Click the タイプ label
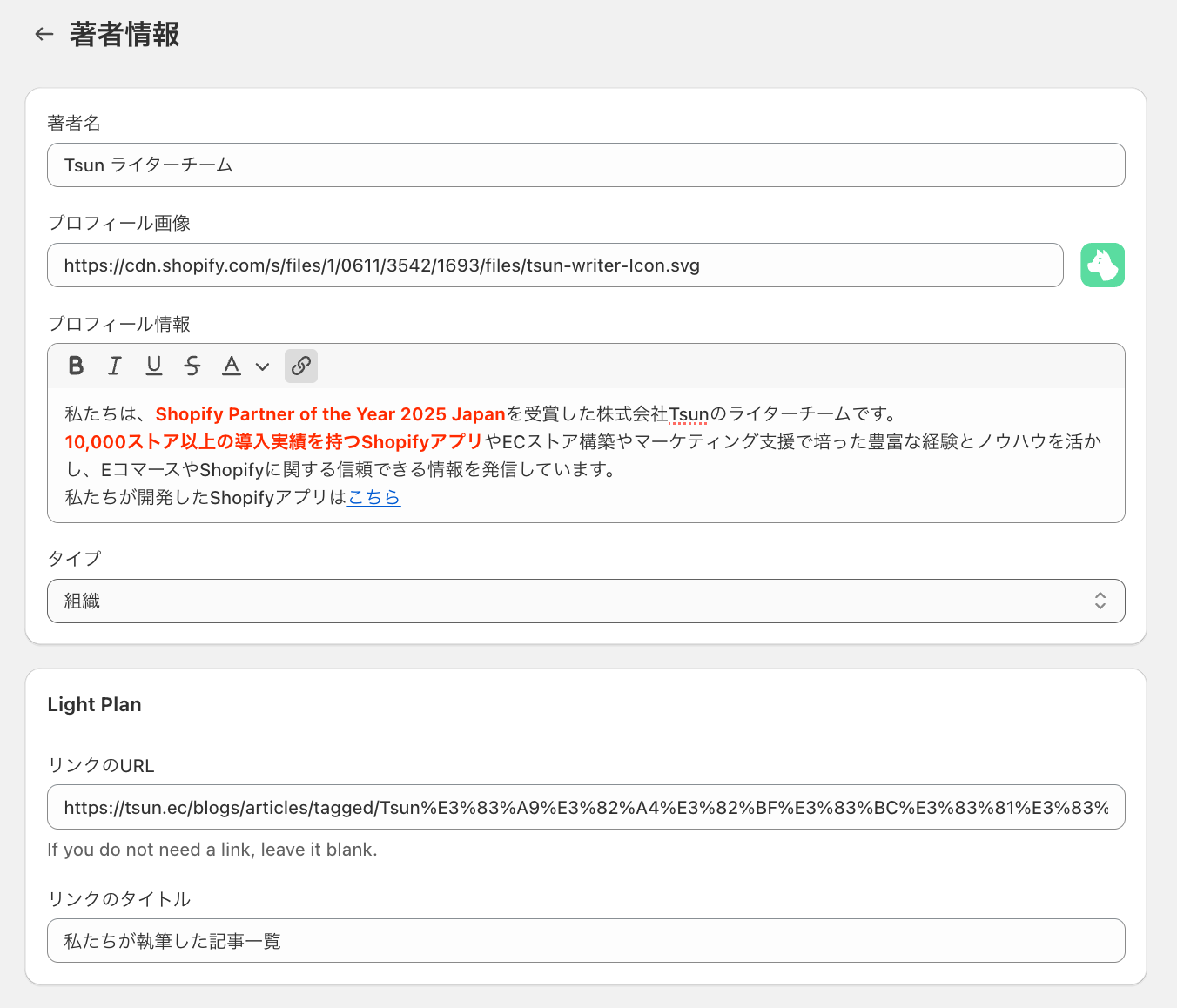This screenshot has width=1177, height=1008. (74, 558)
